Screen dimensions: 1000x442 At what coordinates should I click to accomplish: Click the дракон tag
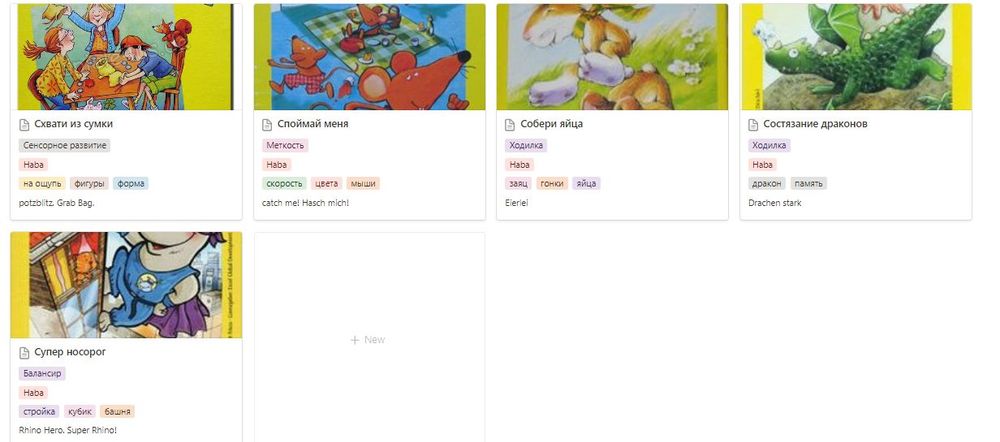coord(767,184)
